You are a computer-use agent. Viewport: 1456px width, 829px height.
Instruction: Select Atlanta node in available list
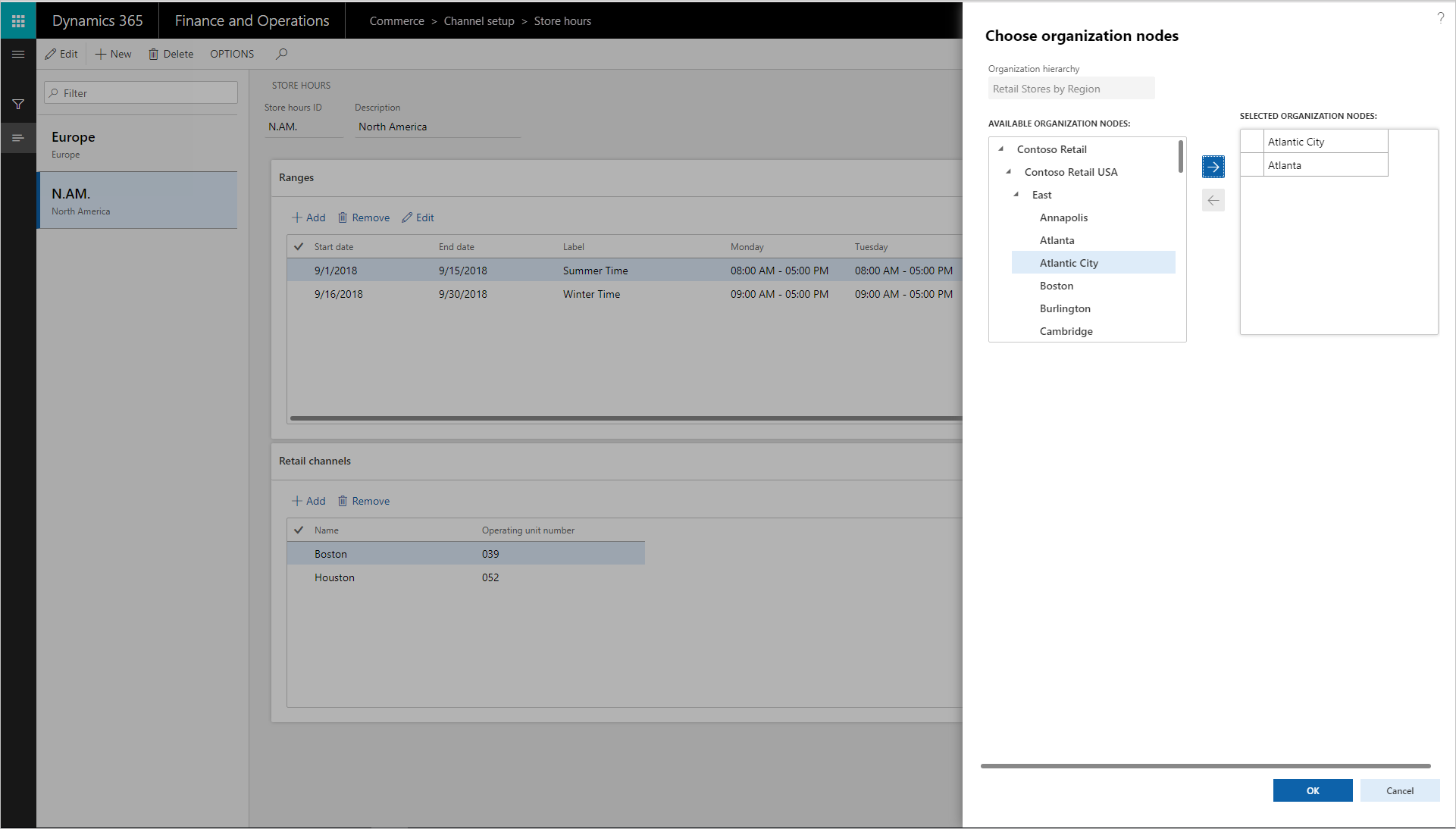1057,240
